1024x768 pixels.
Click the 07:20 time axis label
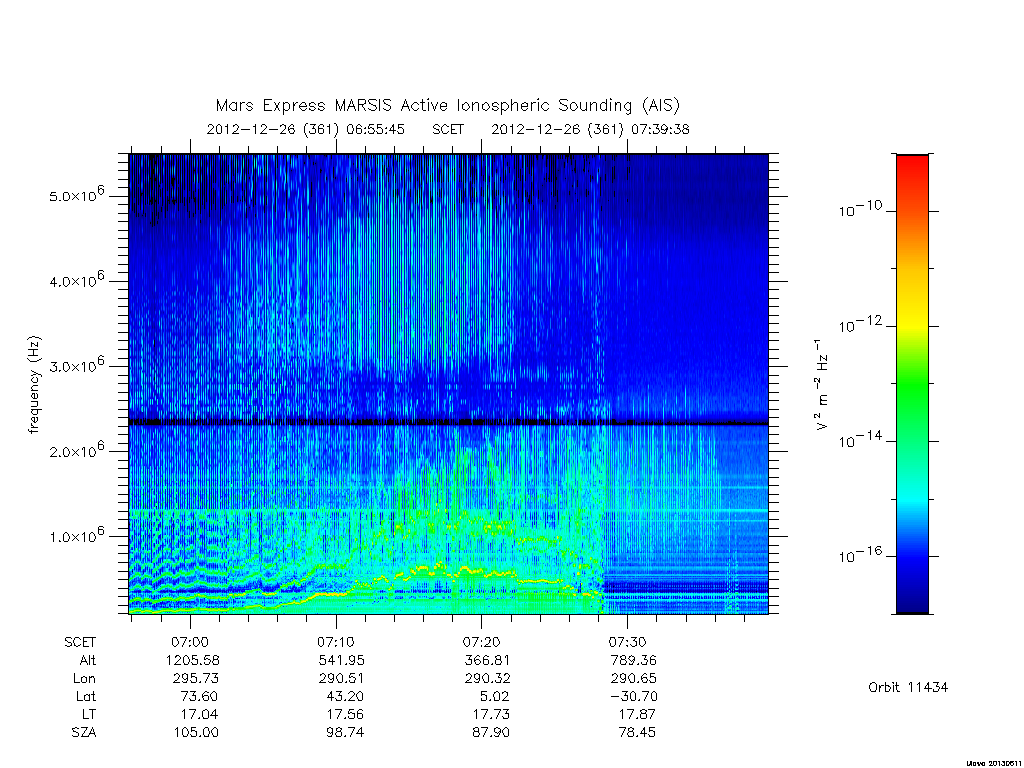tap(482, 642)
